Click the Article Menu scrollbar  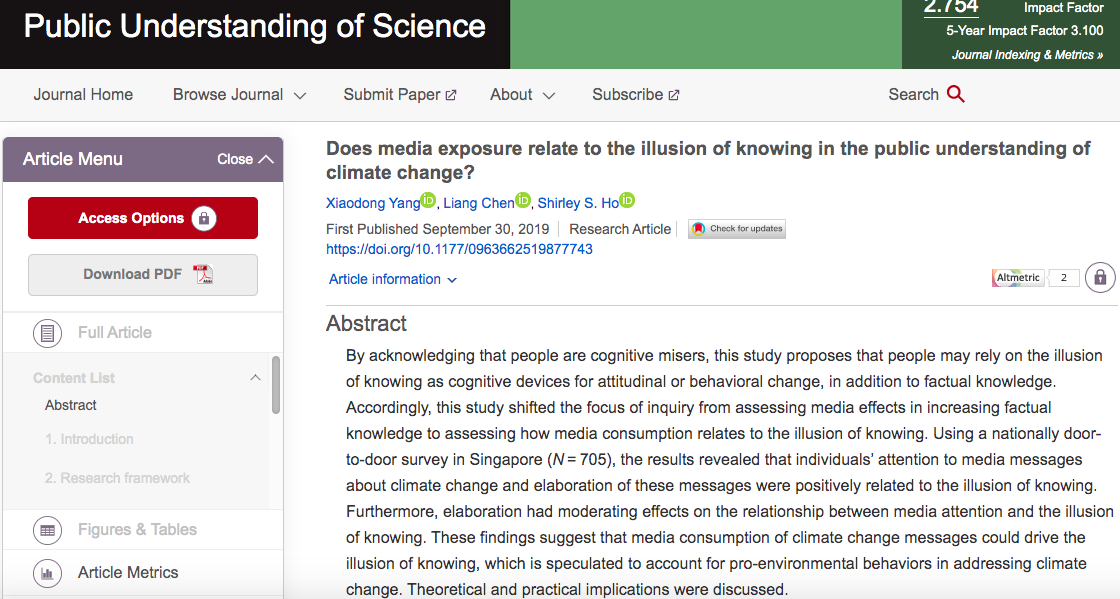[x=276, y=385]
